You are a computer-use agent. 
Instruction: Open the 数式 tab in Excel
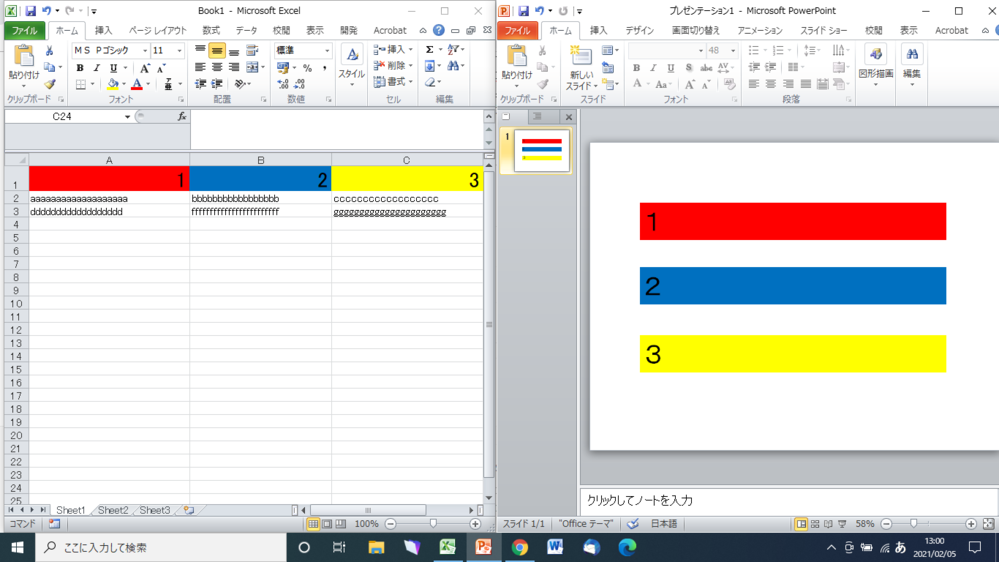click(211, 31)
